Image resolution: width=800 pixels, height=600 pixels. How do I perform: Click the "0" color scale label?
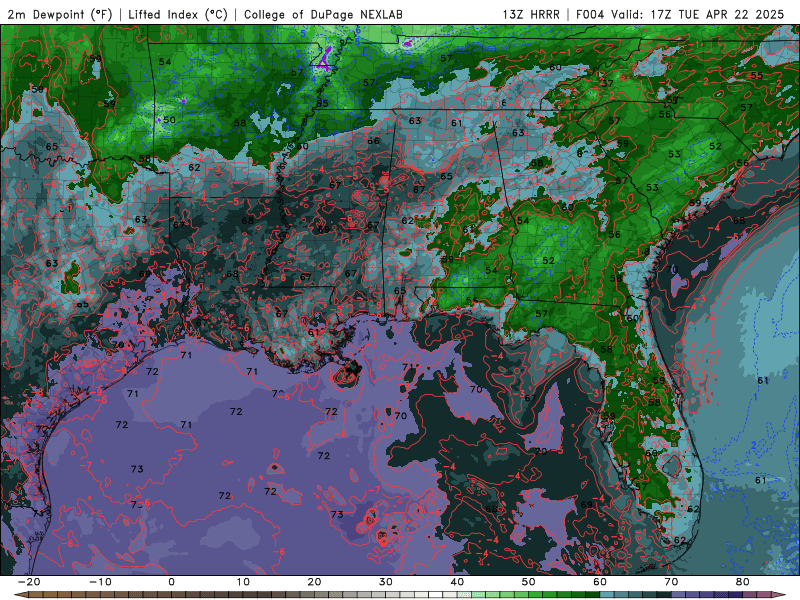(171, 582)
